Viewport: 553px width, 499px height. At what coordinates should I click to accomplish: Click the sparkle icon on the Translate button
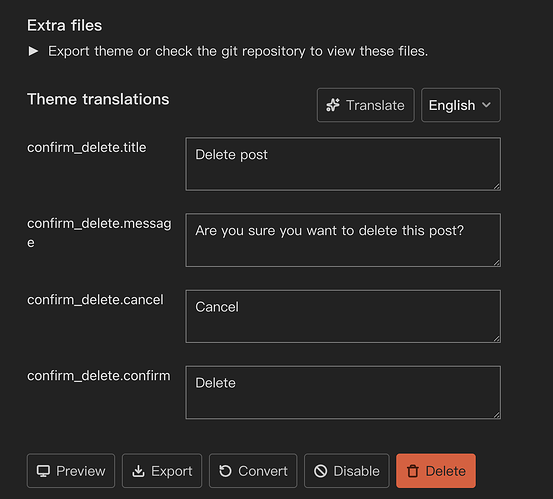(333, 105)
